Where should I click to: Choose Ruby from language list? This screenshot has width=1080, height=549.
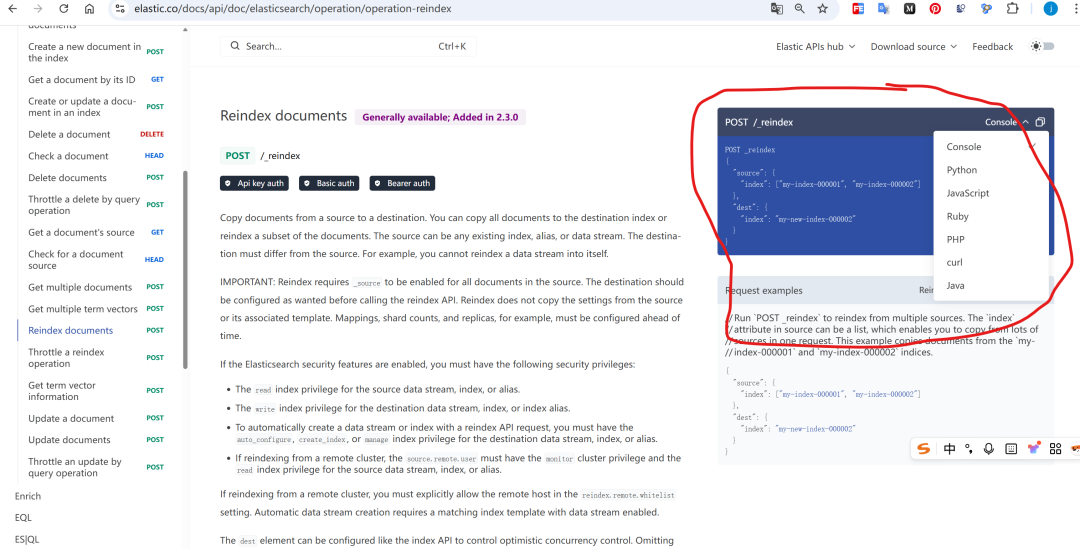[x=990, y=216]
